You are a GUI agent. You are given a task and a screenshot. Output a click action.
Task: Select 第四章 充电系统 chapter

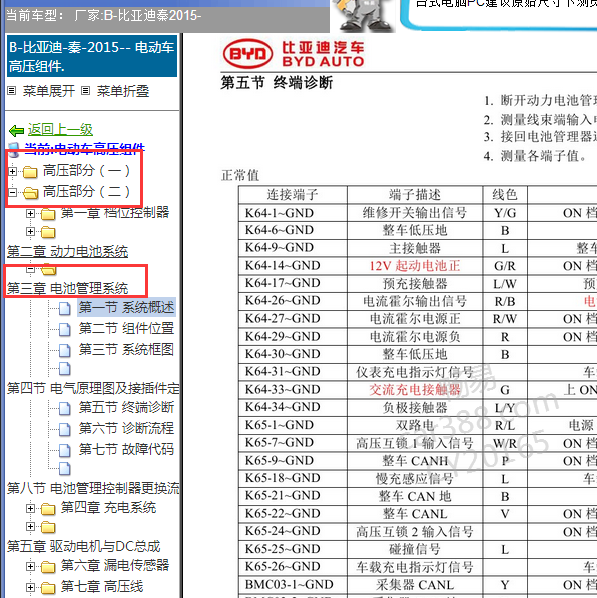click(x=108, y=508)
